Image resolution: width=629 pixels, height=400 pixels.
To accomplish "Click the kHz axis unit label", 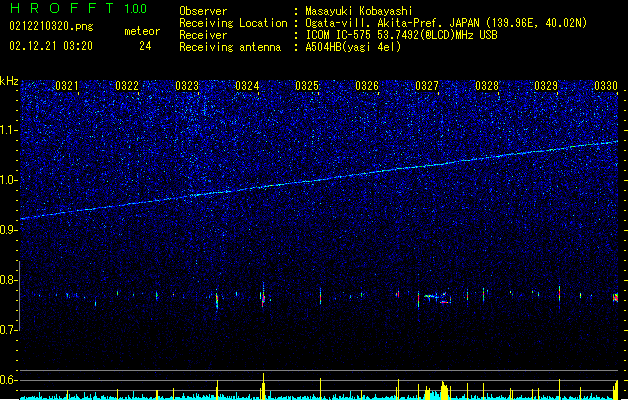I will pos(9,81).
